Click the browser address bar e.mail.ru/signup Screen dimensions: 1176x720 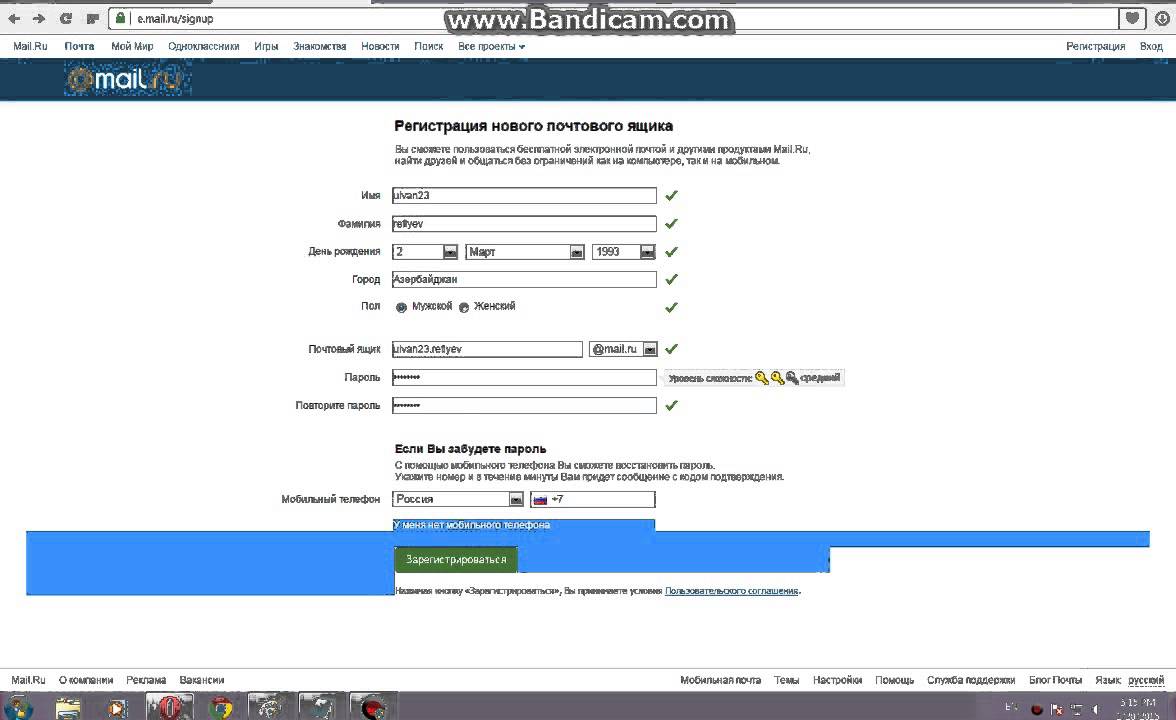tap(615, 19)
